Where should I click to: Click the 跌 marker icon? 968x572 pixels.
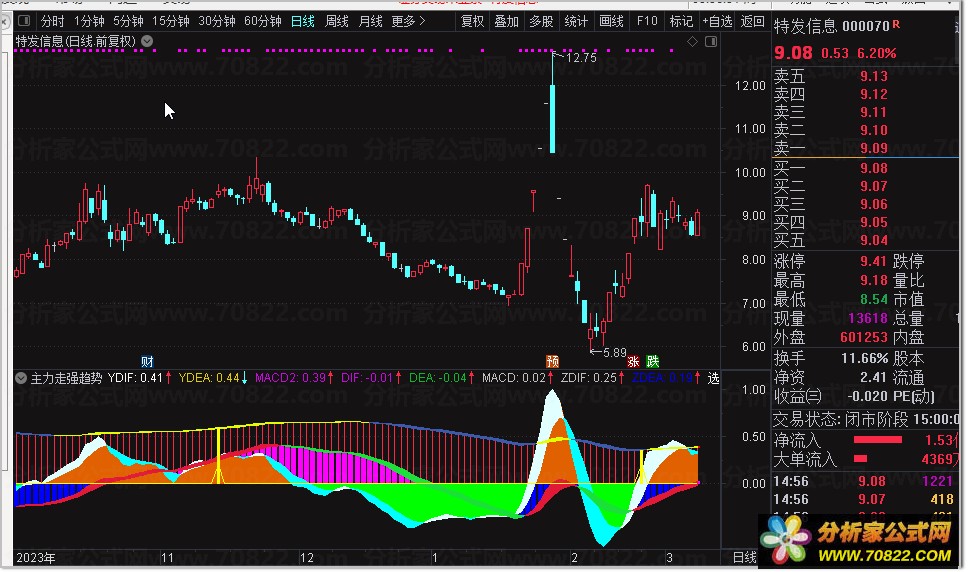point(652,361)
